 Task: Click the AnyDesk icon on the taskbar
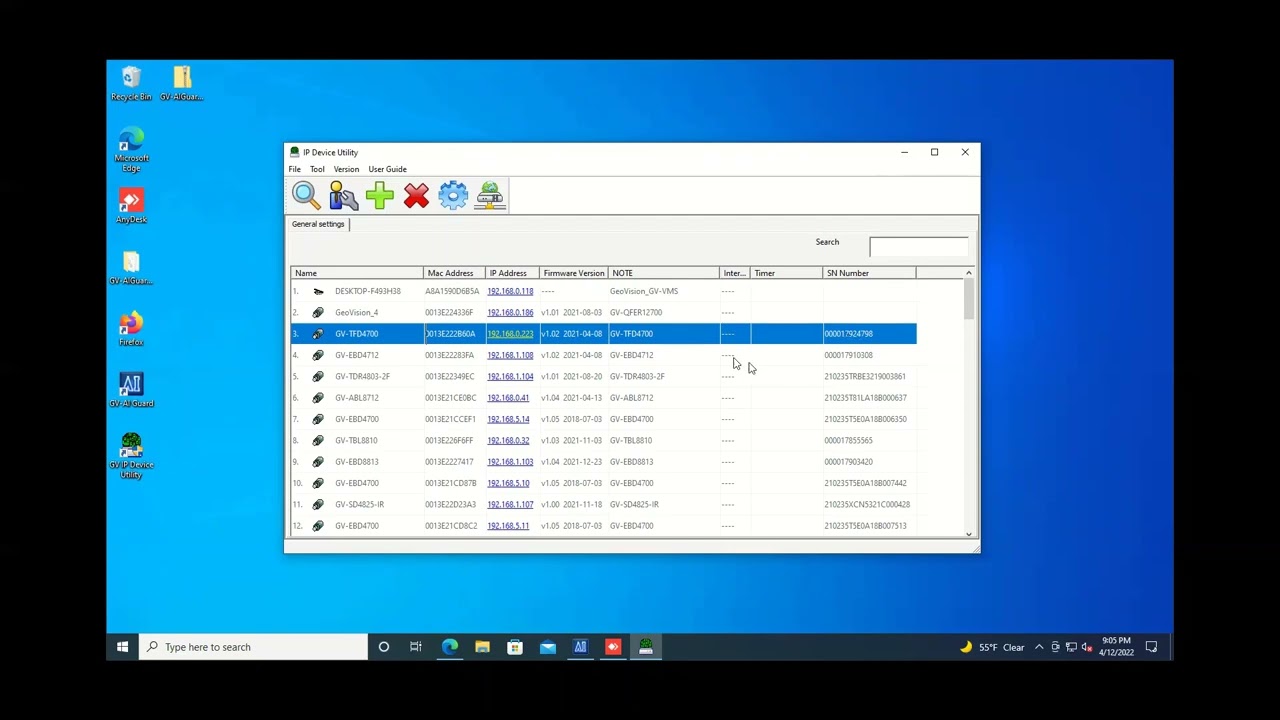point(613,647)
